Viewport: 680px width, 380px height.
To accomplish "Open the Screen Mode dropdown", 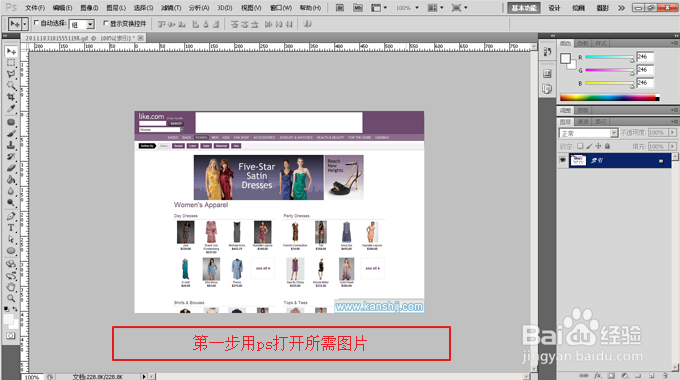I will (459, 8).
